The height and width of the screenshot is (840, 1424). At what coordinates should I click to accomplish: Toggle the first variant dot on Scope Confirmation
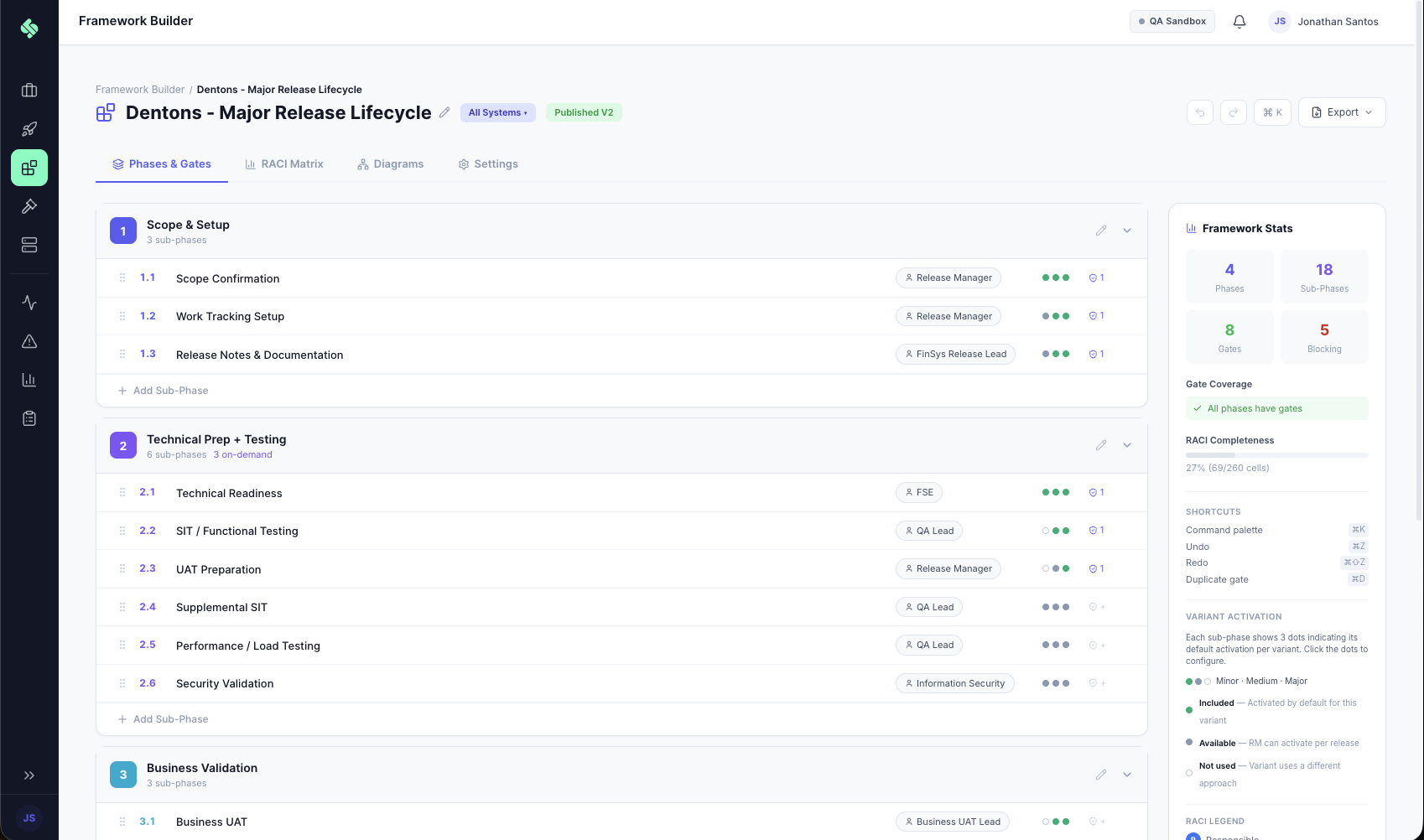click(x=1045, y=277)
